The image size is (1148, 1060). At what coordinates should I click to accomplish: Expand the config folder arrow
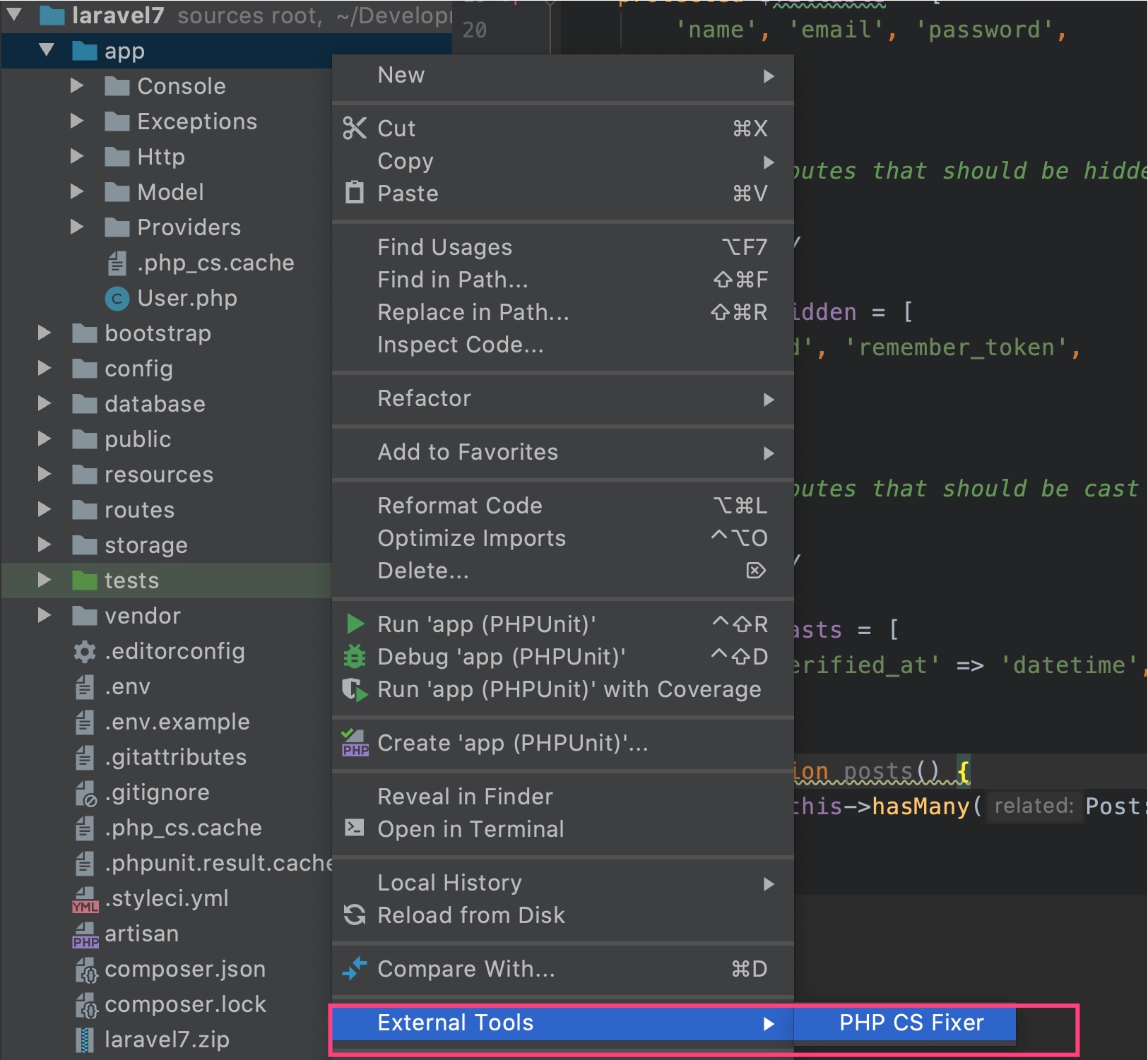pyautogui.click(x=45, y=368)
